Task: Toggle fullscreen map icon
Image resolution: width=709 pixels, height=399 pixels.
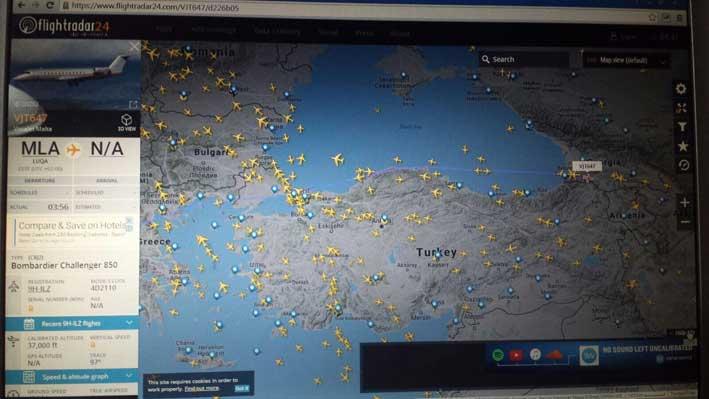Action: click(x=681, y=108)
